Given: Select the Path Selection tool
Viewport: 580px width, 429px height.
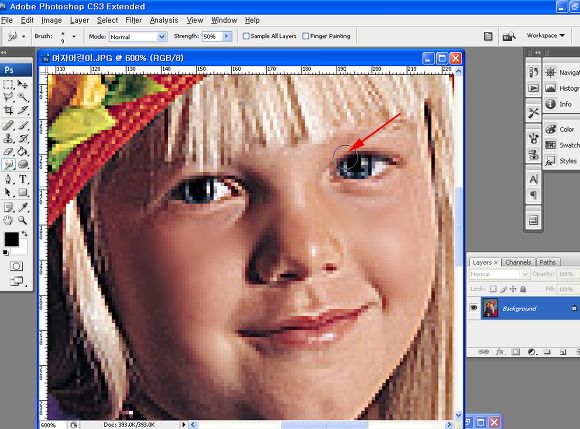Looking at the screenshot, I should click(8, 192).
